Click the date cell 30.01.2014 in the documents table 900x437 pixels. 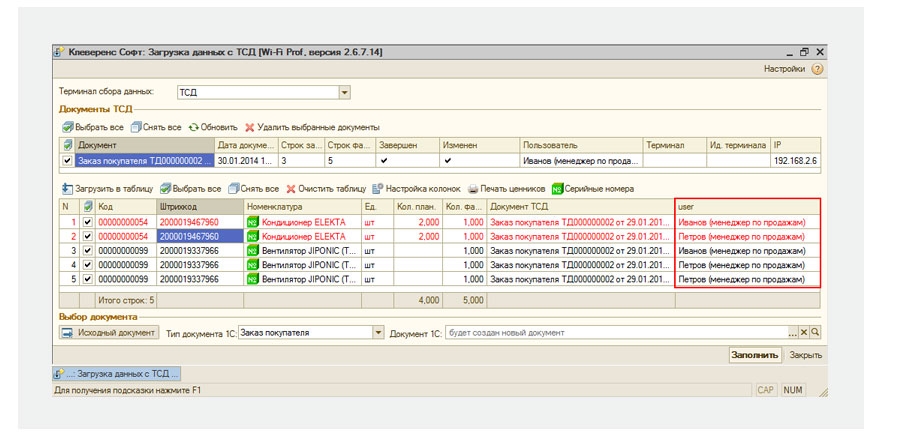point(247,161)
